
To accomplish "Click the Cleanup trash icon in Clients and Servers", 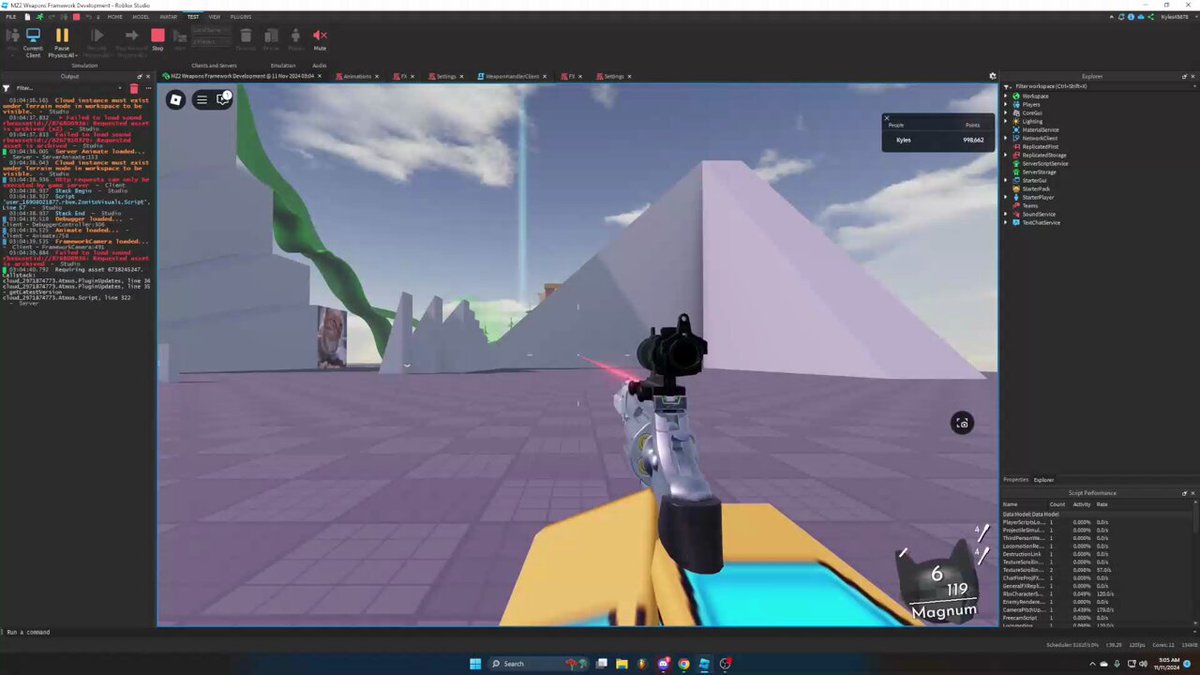I will point(246,39).
